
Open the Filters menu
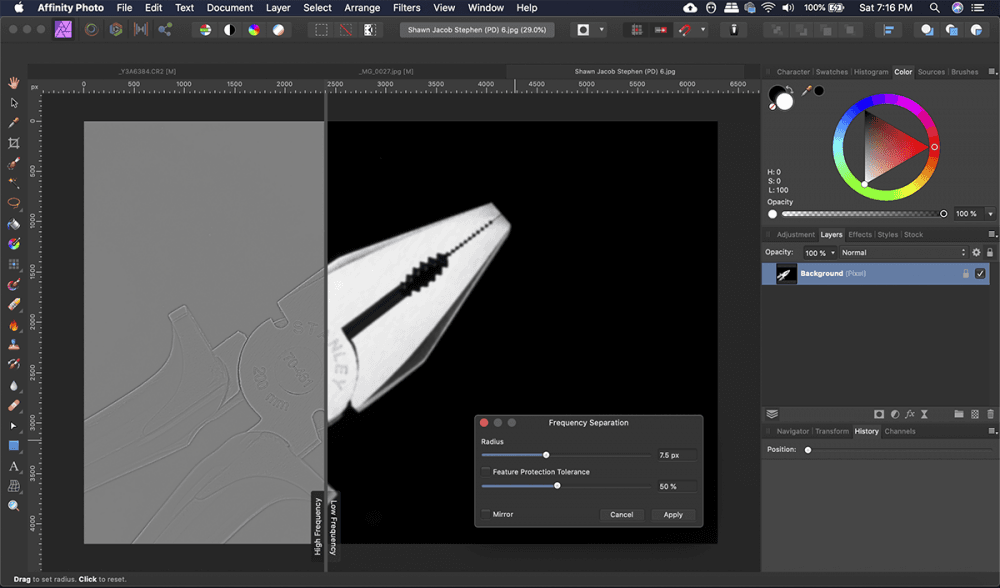pos(406,8)
